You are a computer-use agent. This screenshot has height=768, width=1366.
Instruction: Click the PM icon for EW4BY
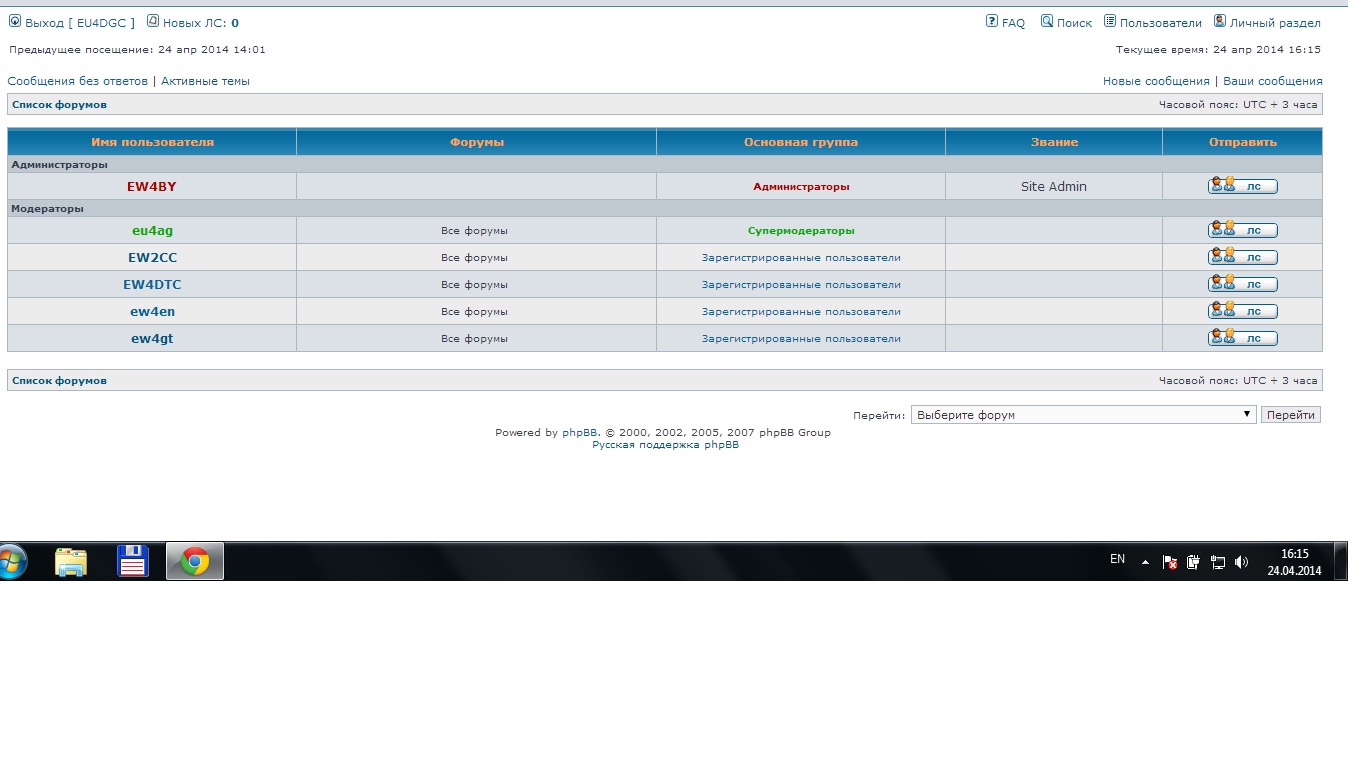coord(1242,186)
